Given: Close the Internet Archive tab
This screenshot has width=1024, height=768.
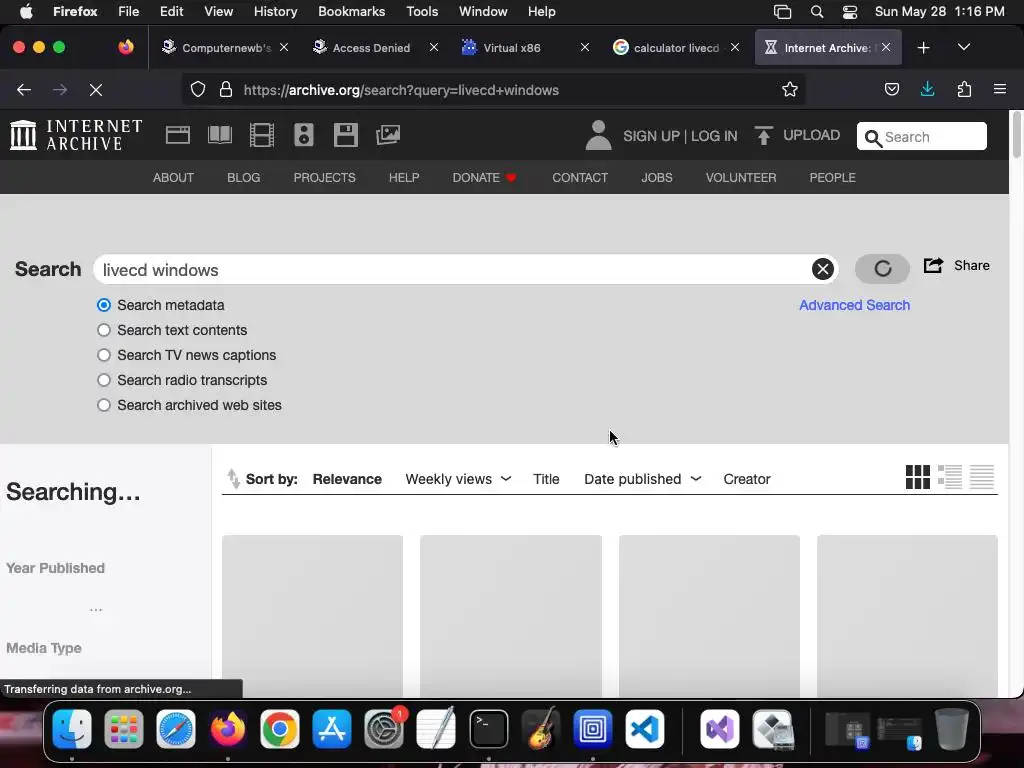Looking at the screenshot, I should (886, 47).
